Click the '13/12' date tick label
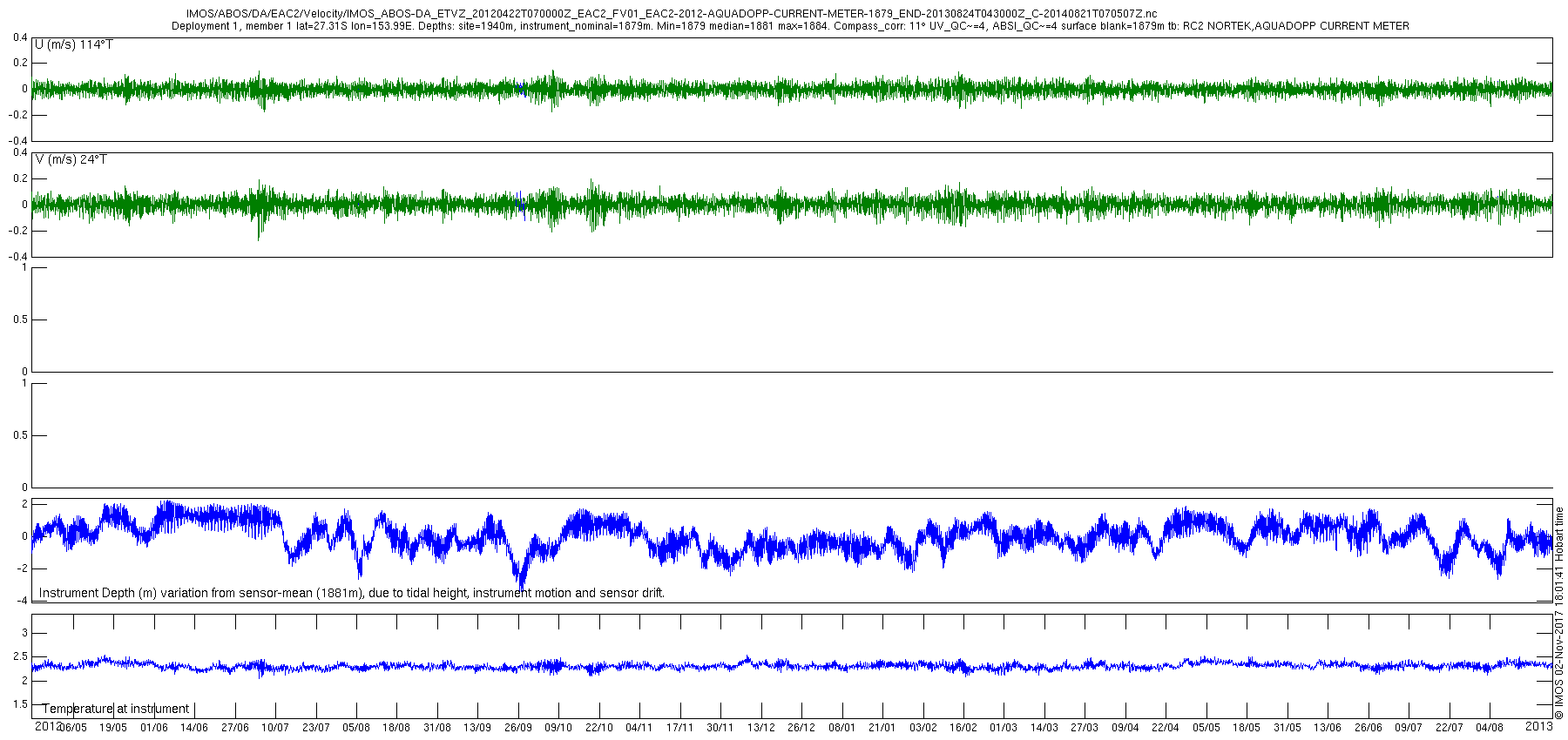 pos(761,728)
